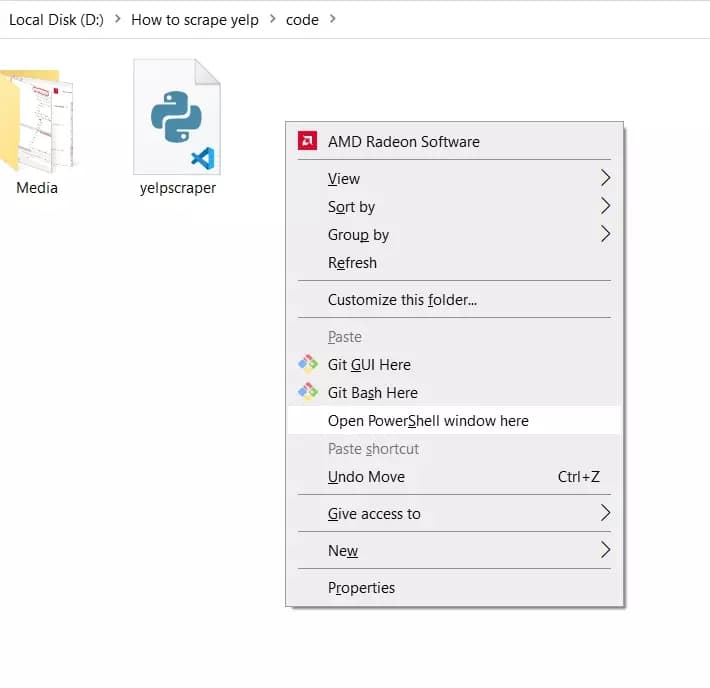Viewport: 710px width, 688px height.
Task: Open the New submenu
Action: [454, 551]
